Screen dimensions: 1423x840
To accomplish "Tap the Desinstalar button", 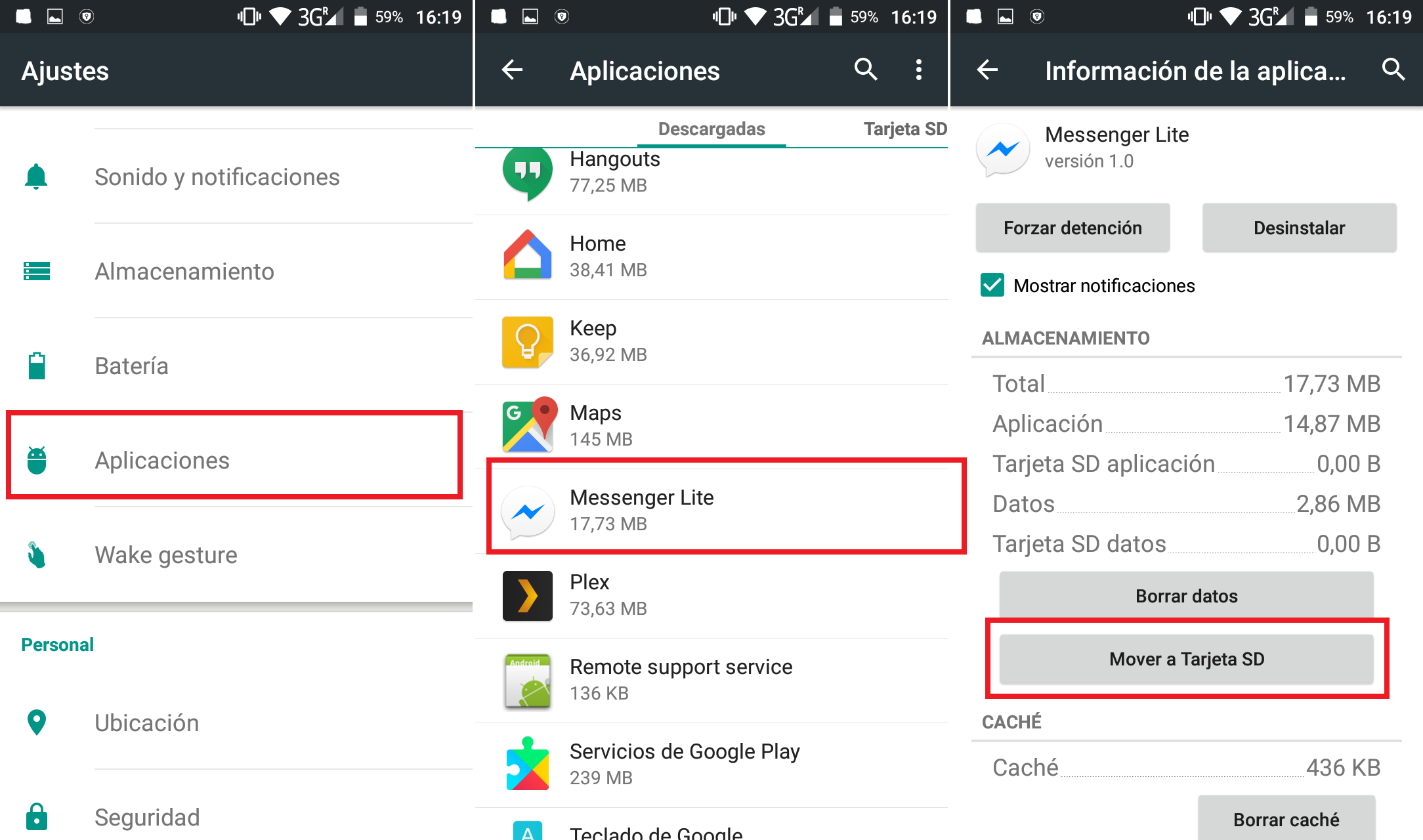I will coord(1299,228).
